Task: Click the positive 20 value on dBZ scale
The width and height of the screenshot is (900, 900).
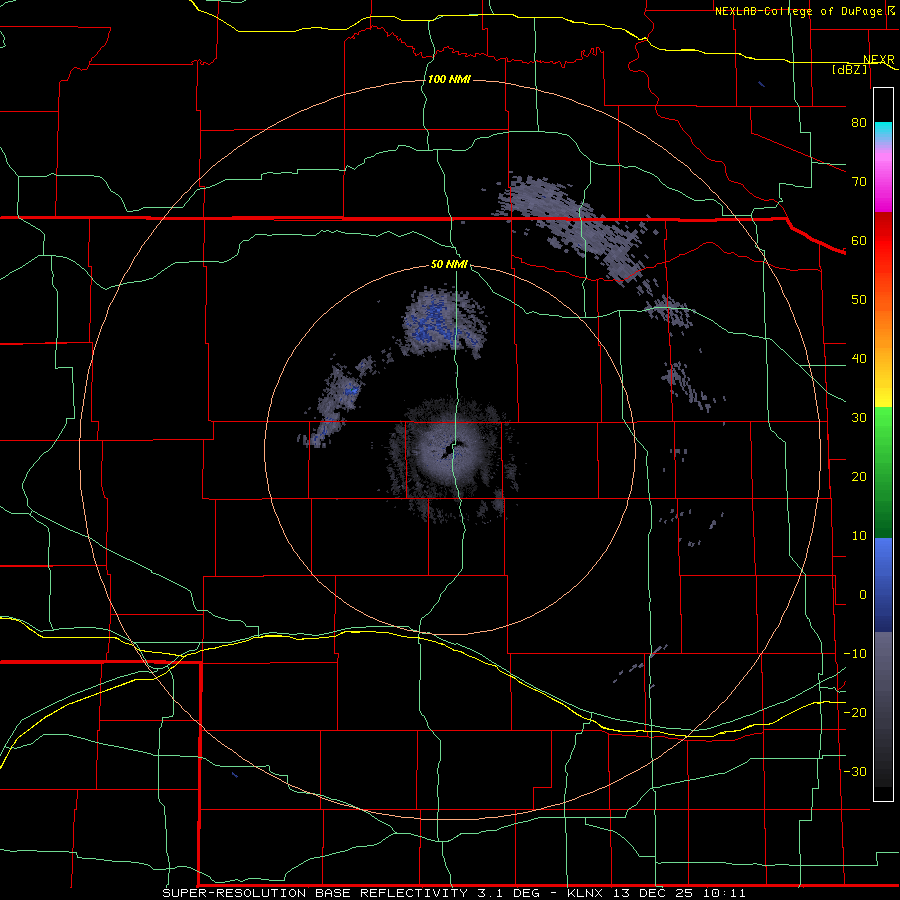Action: (859, 476)
